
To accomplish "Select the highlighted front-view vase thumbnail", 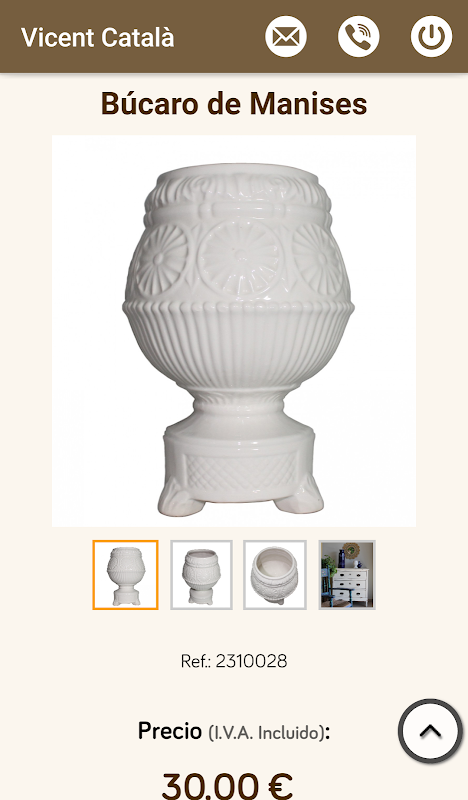I will click(x=126, y=575).
